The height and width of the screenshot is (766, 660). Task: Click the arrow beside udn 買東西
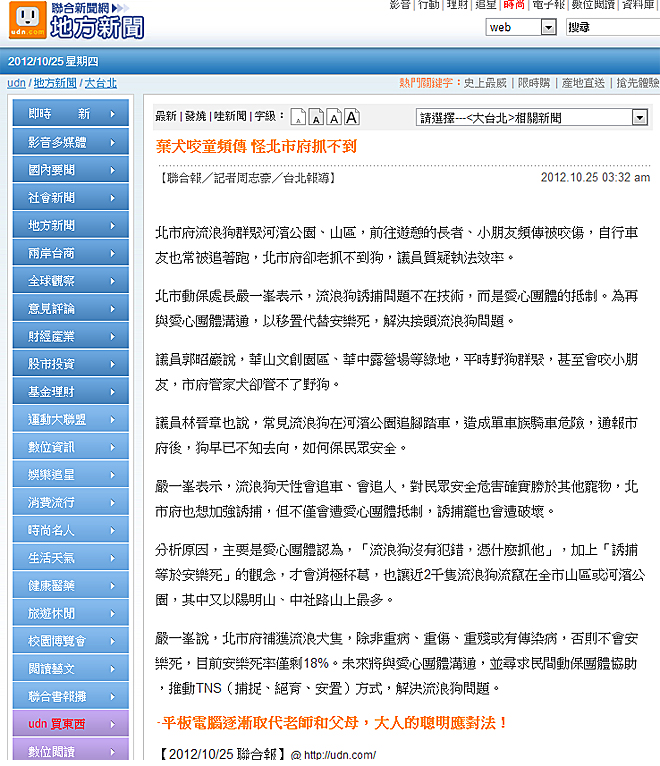[x=113, y=724]
